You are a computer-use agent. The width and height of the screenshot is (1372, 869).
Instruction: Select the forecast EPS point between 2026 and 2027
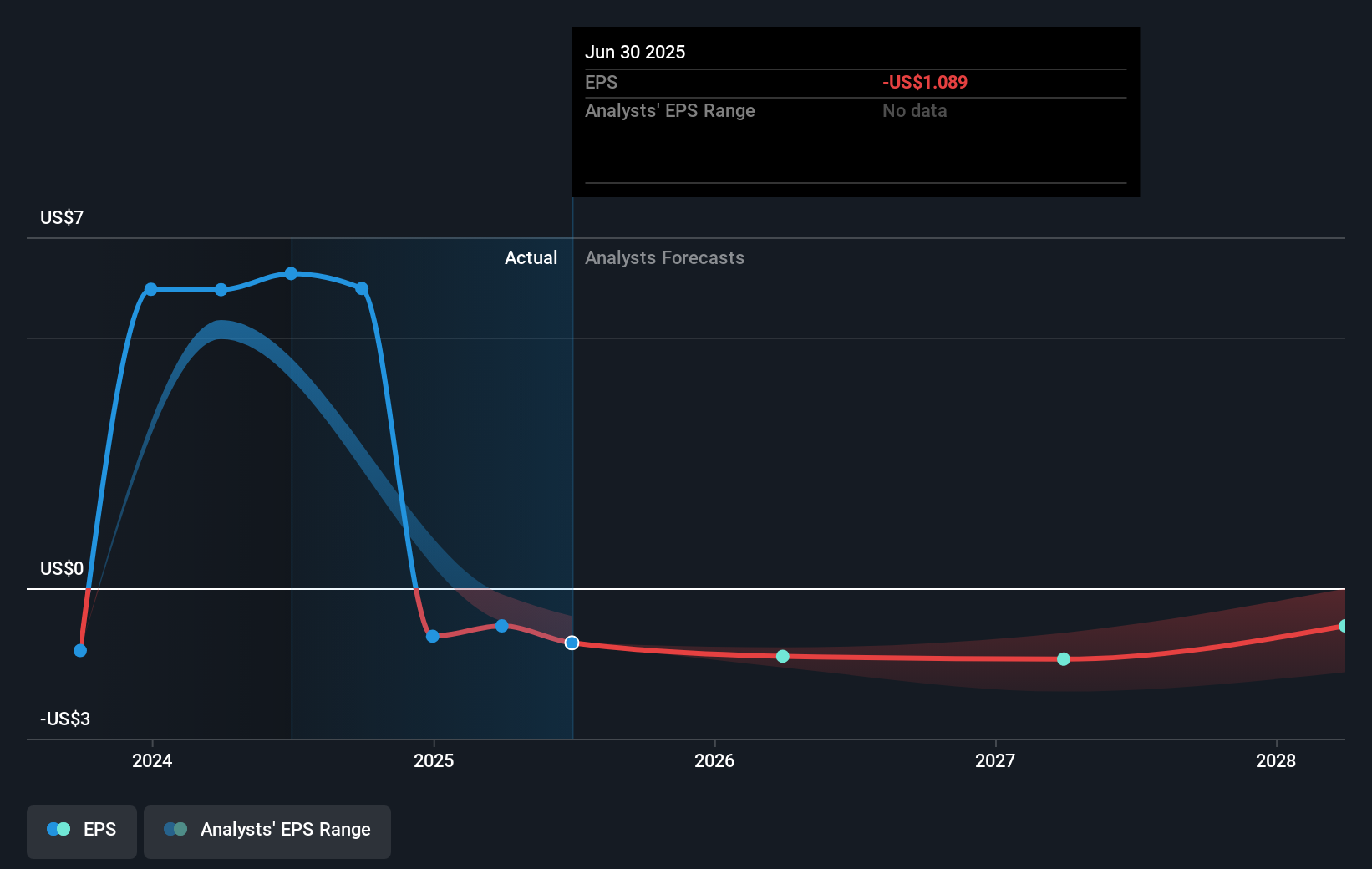(783, 656)
